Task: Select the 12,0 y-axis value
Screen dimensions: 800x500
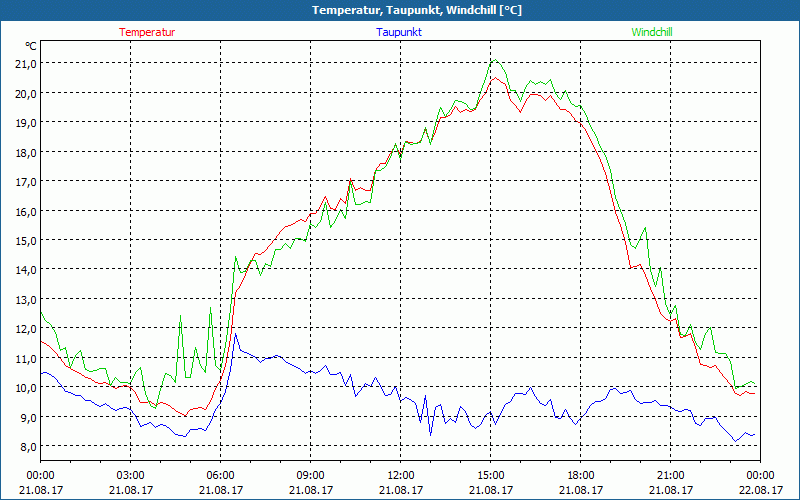Action: 26,329
